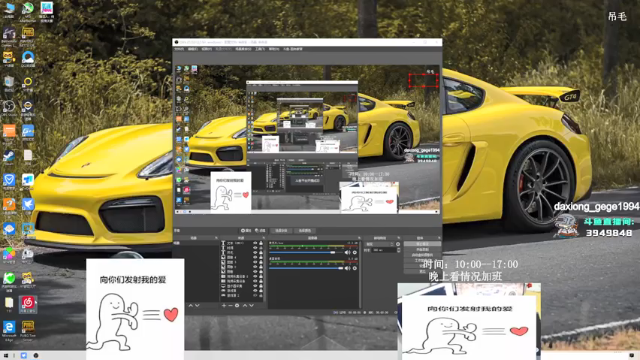Viewport: 640px width, 360px height.
Task: Remove the selected source with the minus icon
Action: click(x=230, y=305)
